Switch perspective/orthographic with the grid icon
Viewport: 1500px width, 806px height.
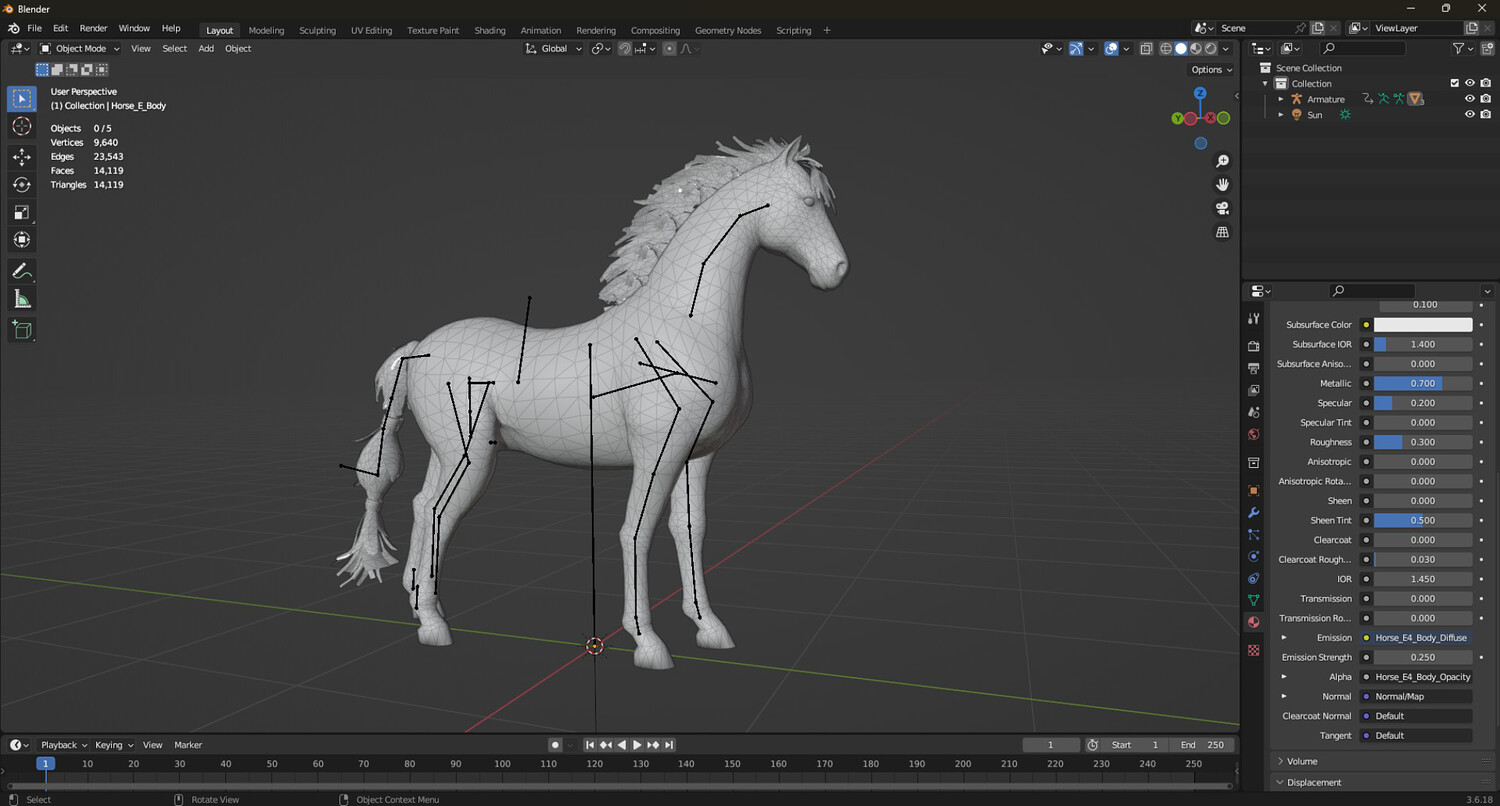coord(1222,232)
